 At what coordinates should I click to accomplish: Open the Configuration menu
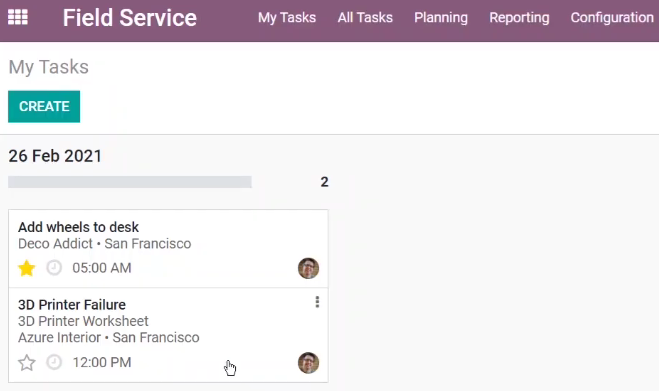pyautogui.click(x=612, y=18)
